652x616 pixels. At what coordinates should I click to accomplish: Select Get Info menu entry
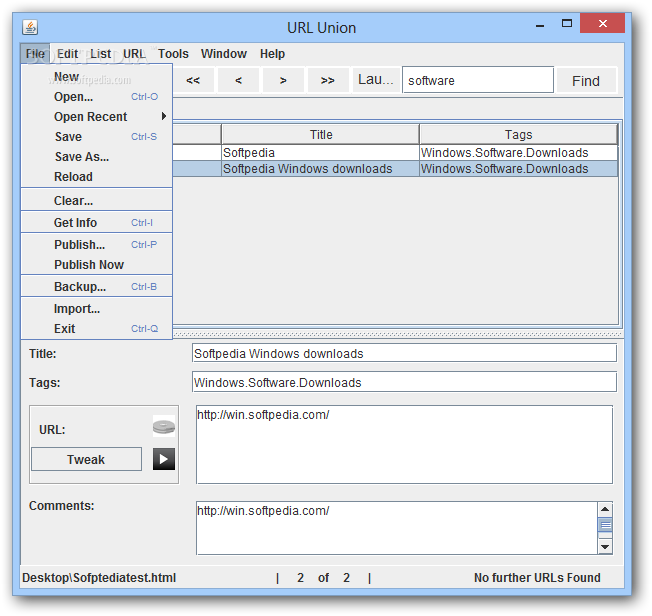pyautogui.click(x=96, y=223)
